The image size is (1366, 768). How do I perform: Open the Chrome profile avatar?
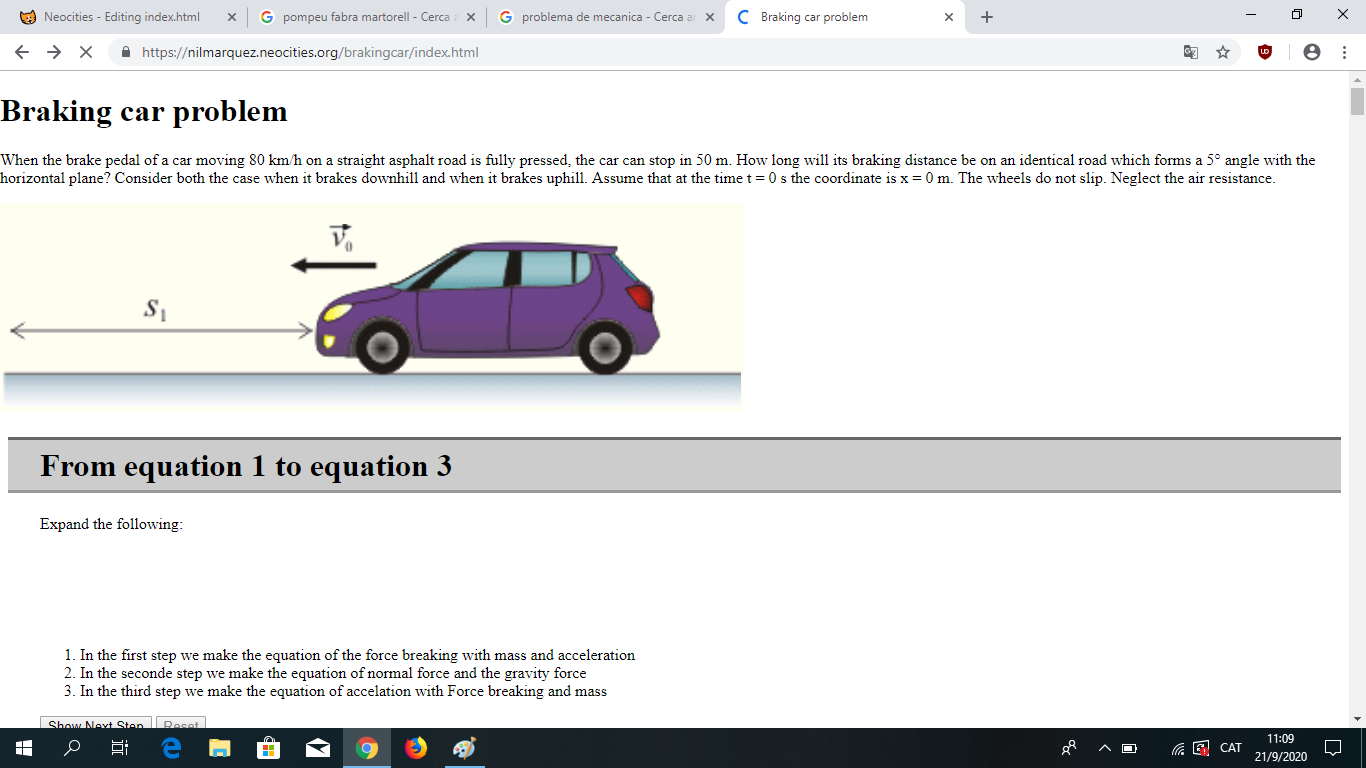click(x=1312, y=52)
